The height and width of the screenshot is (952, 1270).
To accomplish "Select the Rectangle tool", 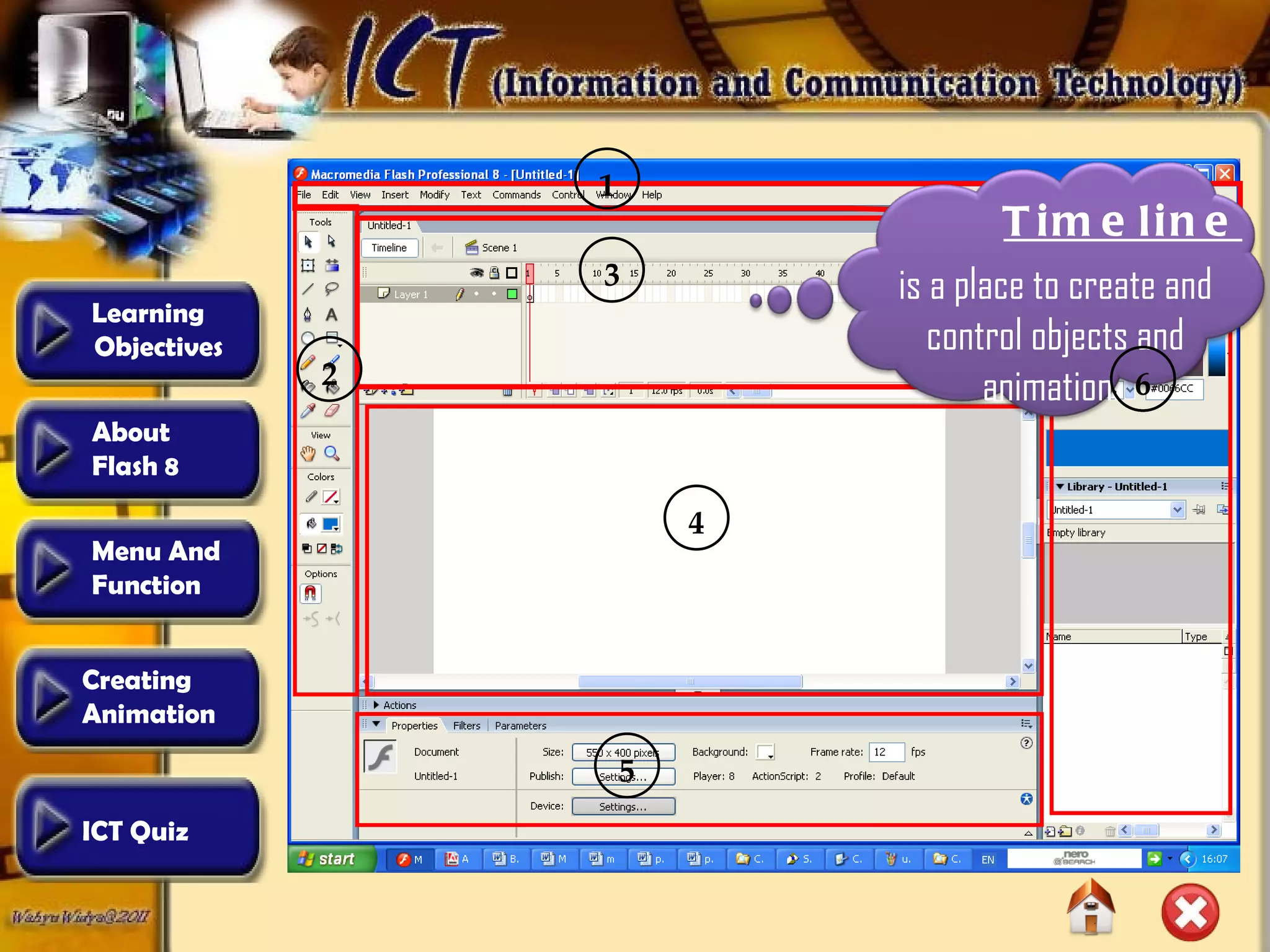I will pyautogui.click(x=332, y=338).
